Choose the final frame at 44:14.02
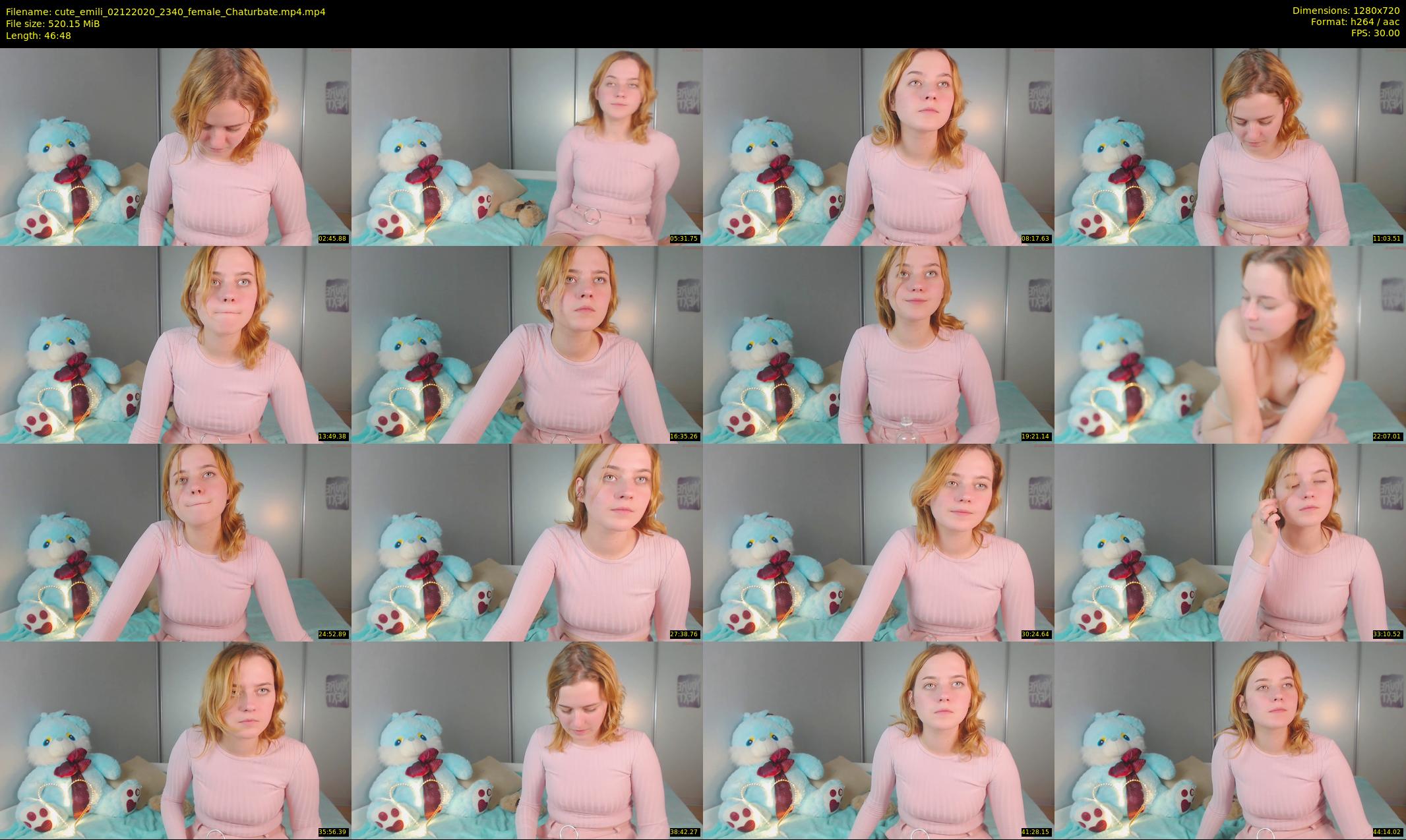The image size is (1406, 840). coord(1230,740)
